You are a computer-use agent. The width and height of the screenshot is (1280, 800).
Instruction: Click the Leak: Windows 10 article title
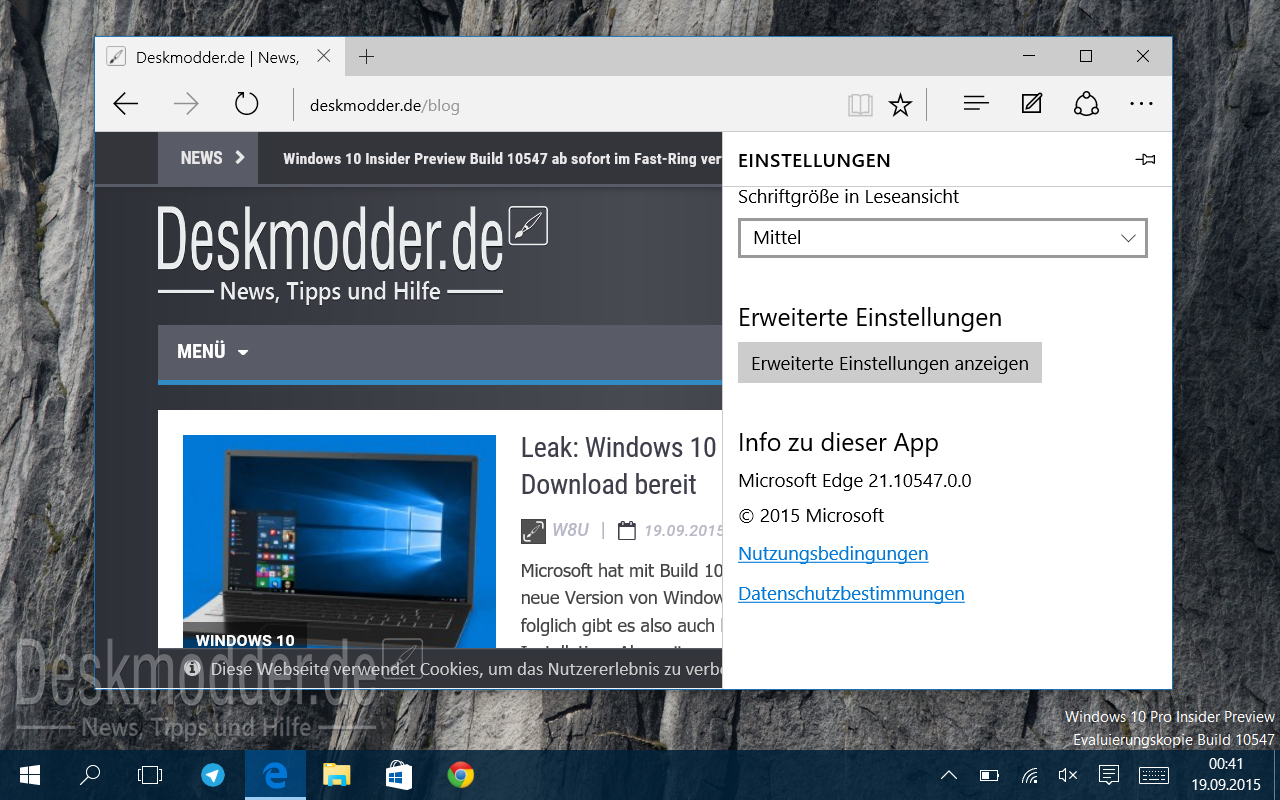click(x=619, y=466)
